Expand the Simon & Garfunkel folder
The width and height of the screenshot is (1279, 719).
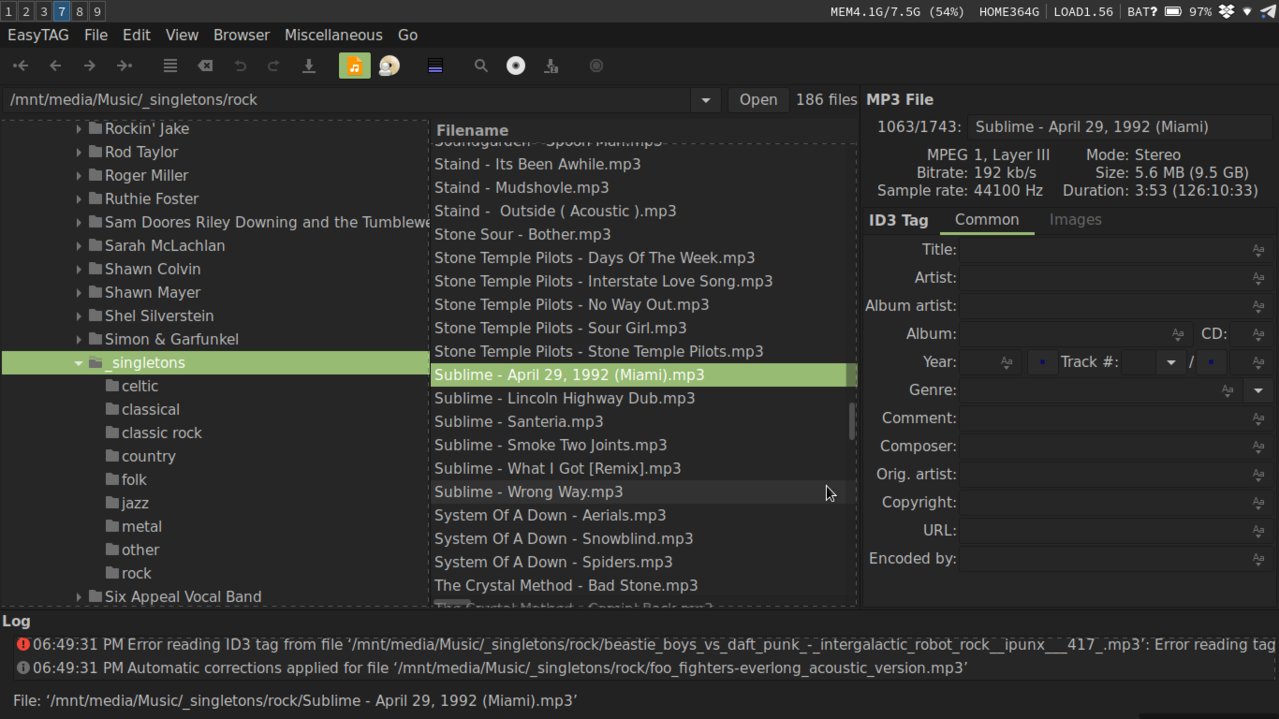tap(79, 339)
